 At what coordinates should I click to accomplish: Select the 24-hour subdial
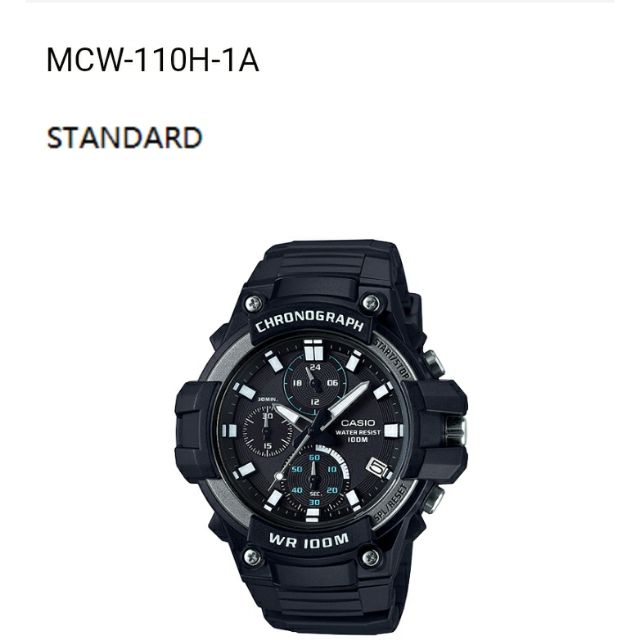pyautogui.click(x=315, y=384)
